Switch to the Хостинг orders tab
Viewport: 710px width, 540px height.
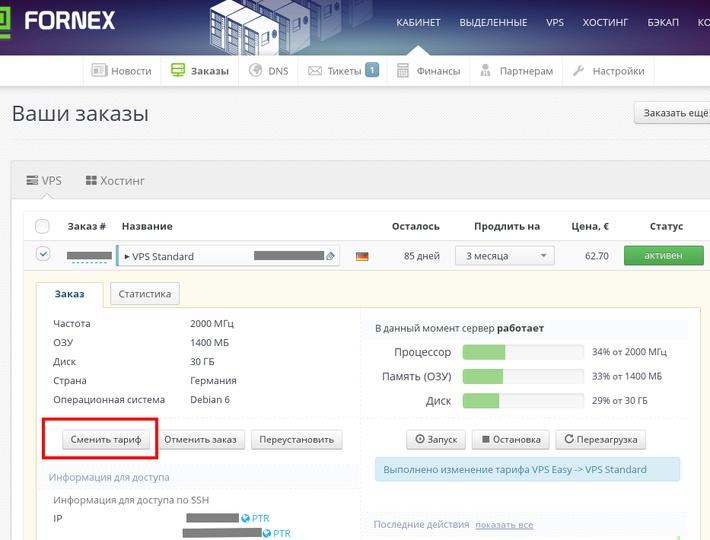point(115,181)
